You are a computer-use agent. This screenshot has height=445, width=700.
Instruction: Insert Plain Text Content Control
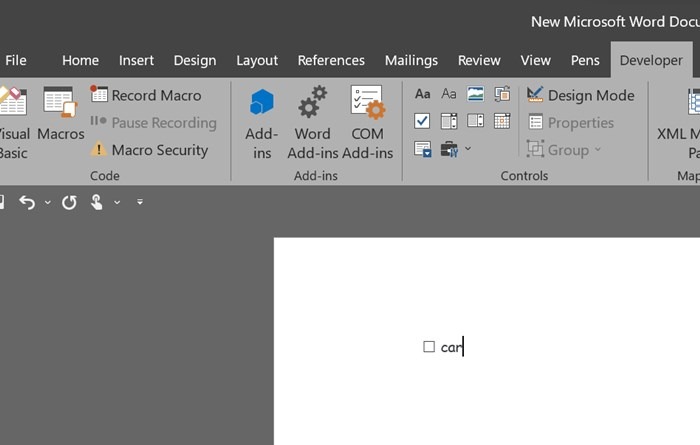(449, 94)
